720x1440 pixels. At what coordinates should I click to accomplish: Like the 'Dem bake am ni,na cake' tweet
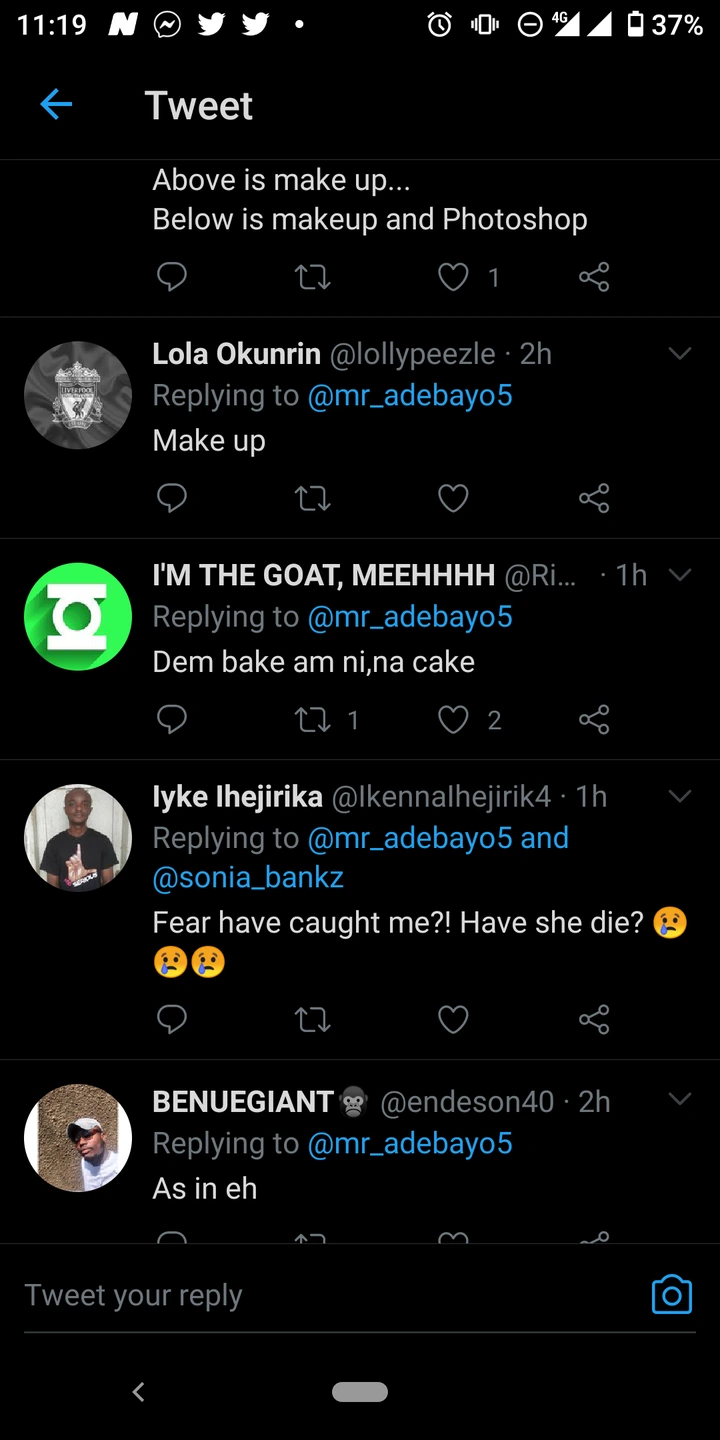pyautogui.click(x=453, y=719)
